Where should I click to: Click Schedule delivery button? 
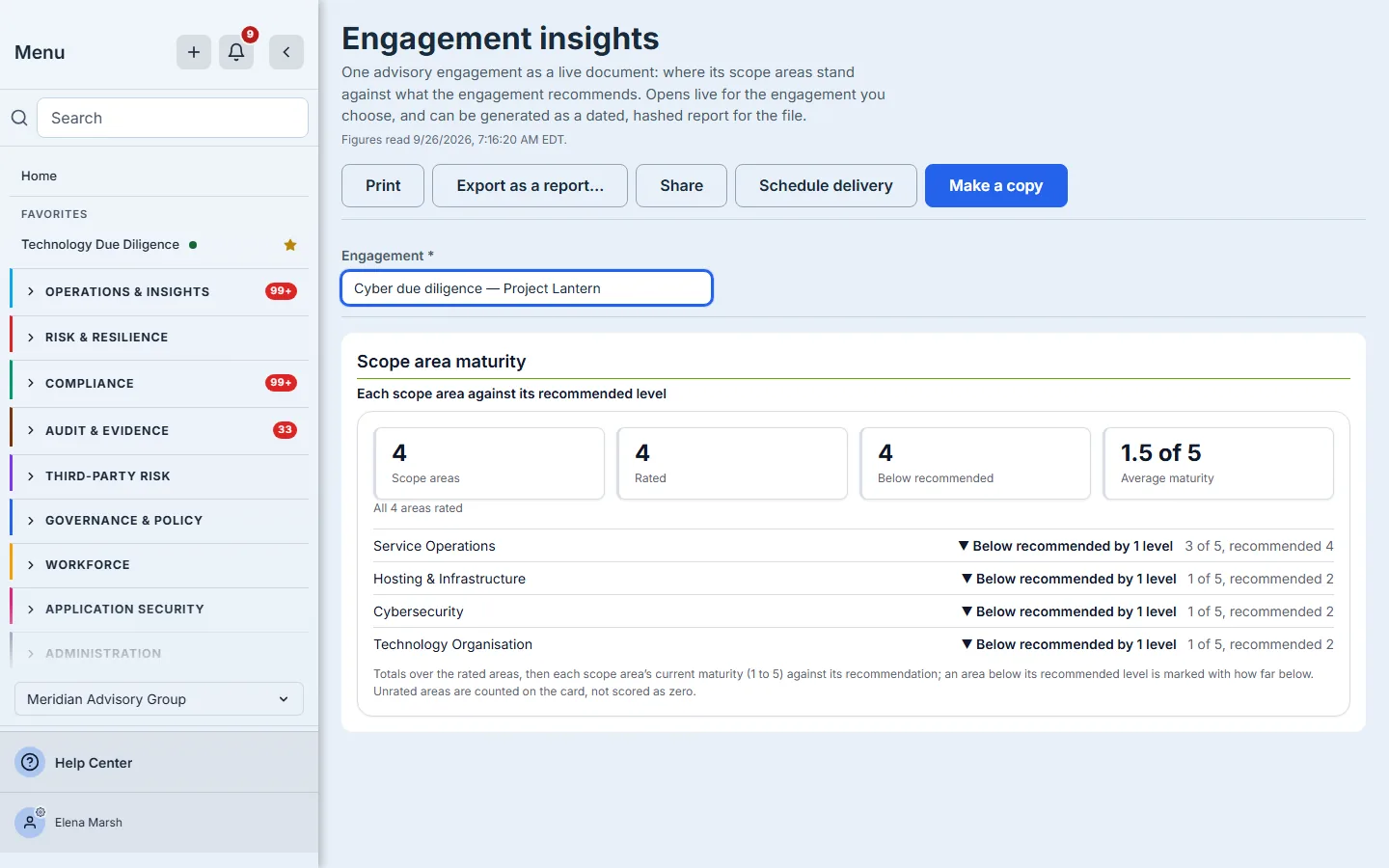tap(826, 185)
